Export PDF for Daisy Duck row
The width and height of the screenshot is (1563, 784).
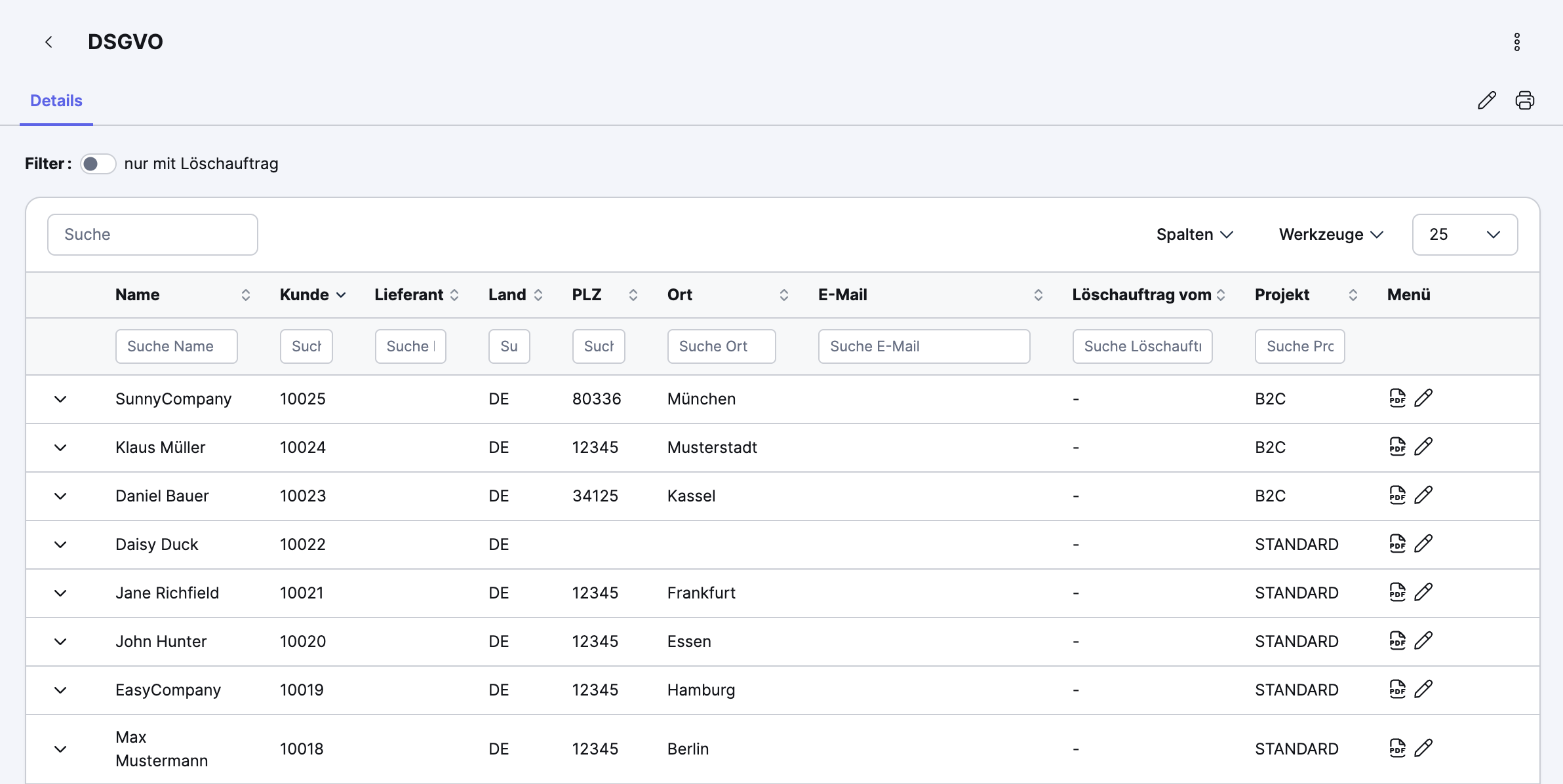(x=1397, y=543)
